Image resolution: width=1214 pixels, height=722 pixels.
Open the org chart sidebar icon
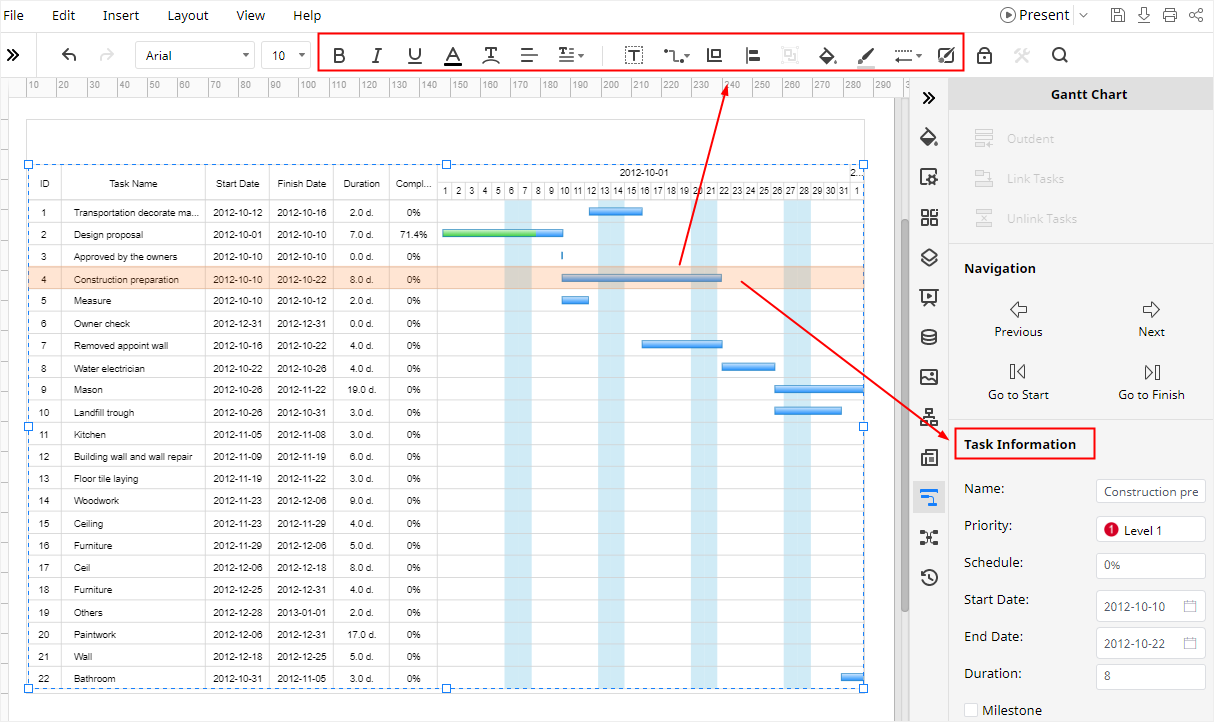coord(929,417)
